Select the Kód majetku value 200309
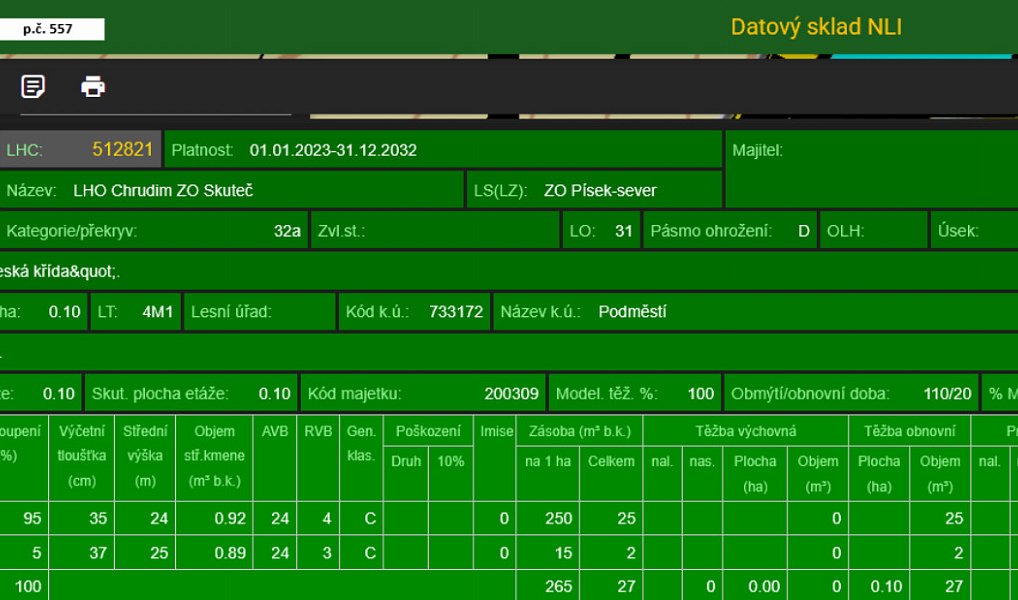 (x=512, y=394)
